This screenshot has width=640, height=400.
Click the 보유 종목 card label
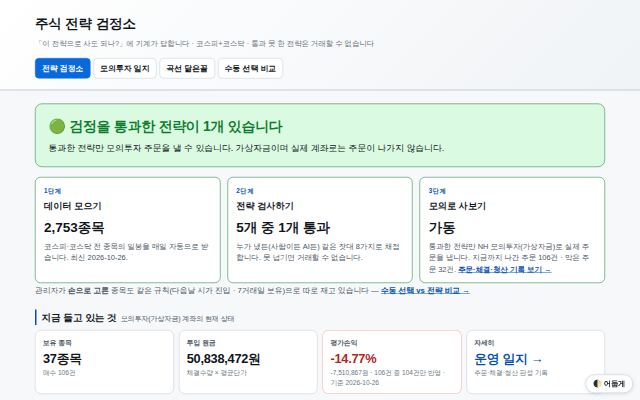tap(57, 343)
